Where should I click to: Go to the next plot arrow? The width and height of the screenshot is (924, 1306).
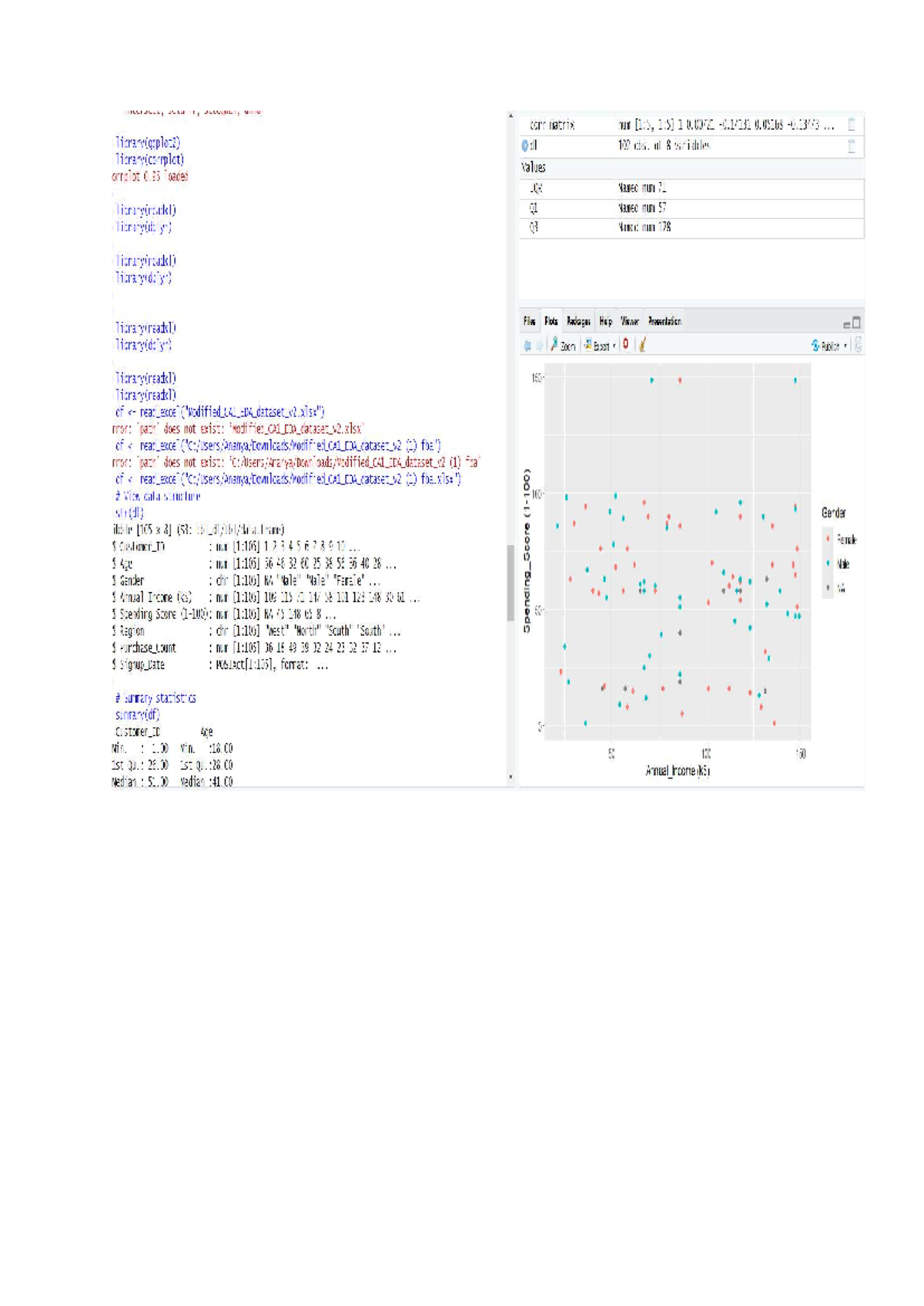(x=539, y=346)
